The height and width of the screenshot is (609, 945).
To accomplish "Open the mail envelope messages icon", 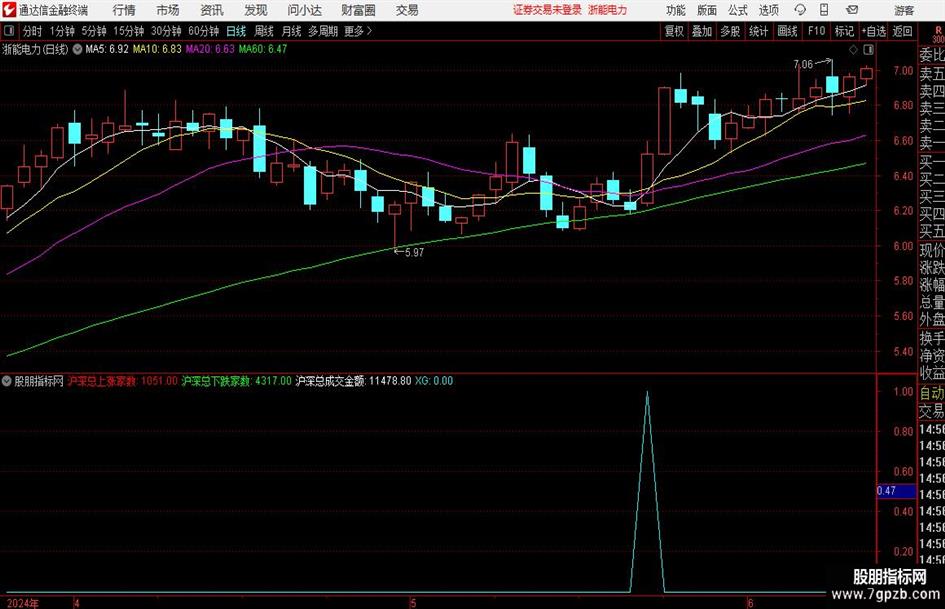I will 852,10.
